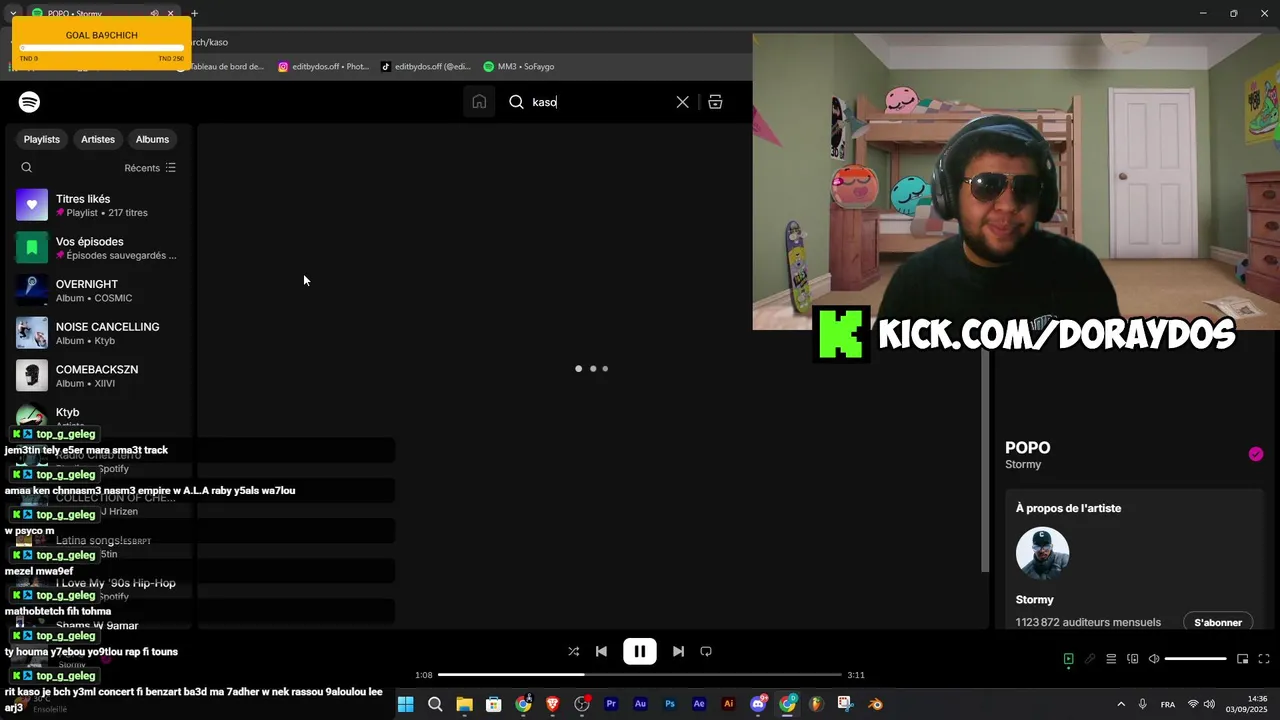Launch Brave browser from taskbar

[552, 704]
